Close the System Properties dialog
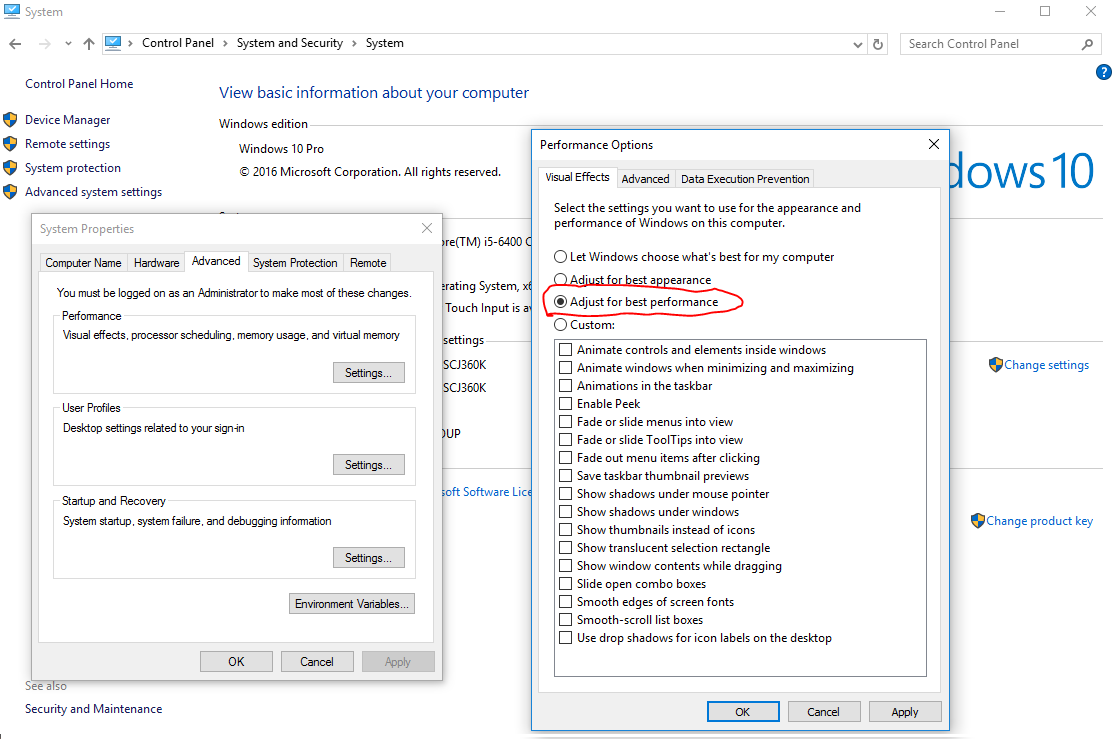The width and height of the screenshot is (1117, 739). [x=427, y=228]
